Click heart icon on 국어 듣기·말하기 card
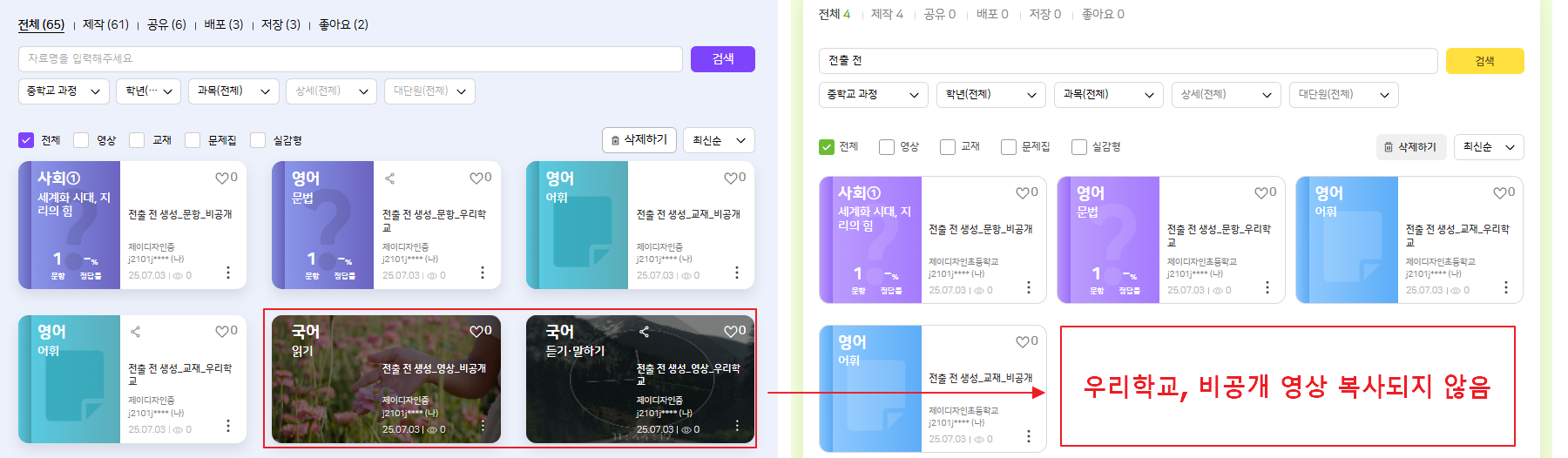The height and width of the screenshot is (458, 1568). [730, 332]
